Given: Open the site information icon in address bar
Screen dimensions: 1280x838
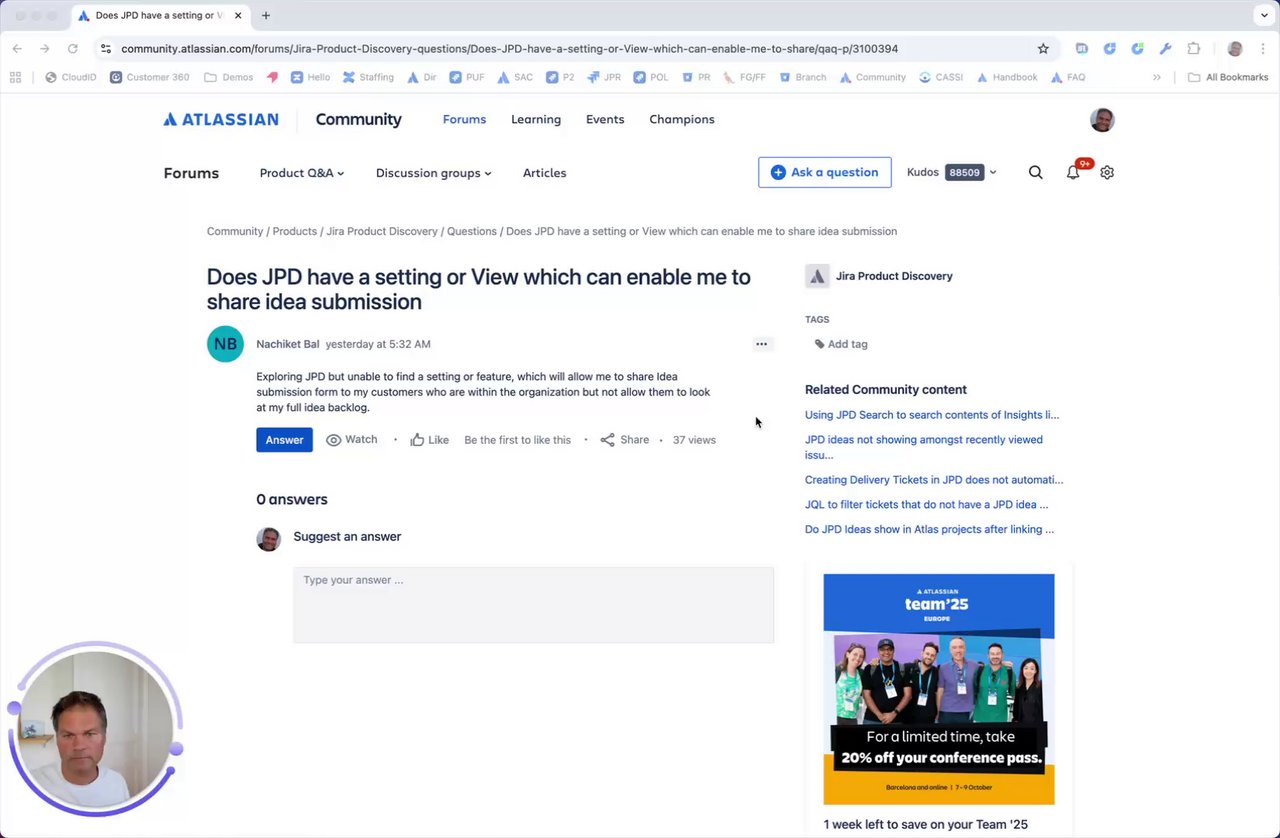Looking at the screenshot, I should coord(105,48).
